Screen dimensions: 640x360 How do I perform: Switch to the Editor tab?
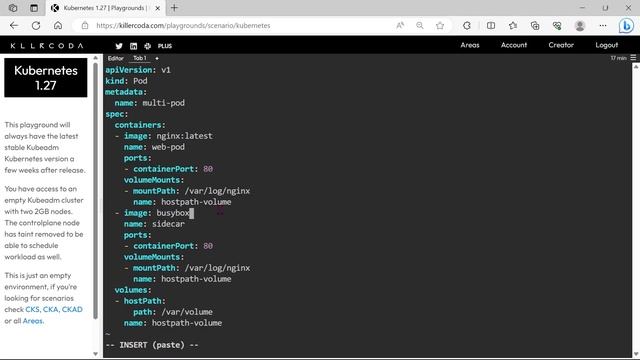(x=116, y=58)
